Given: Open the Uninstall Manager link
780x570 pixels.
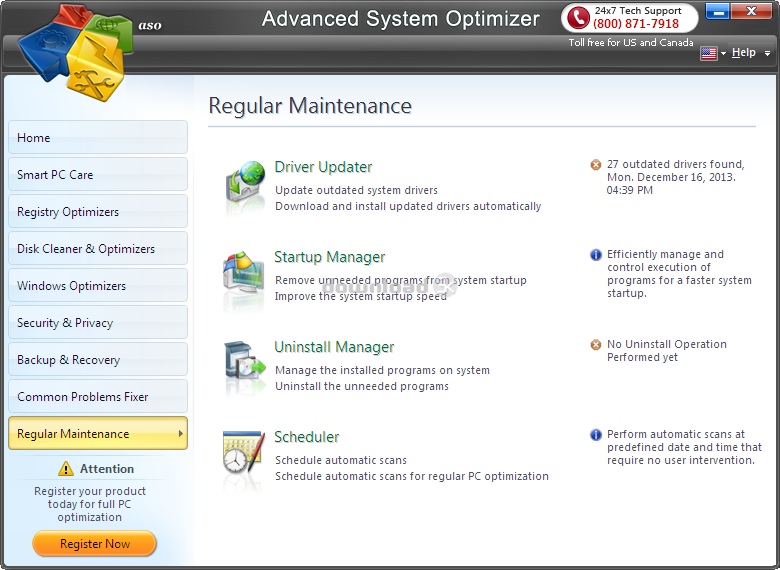Looking at the screenshot, I should pos(334,347).
